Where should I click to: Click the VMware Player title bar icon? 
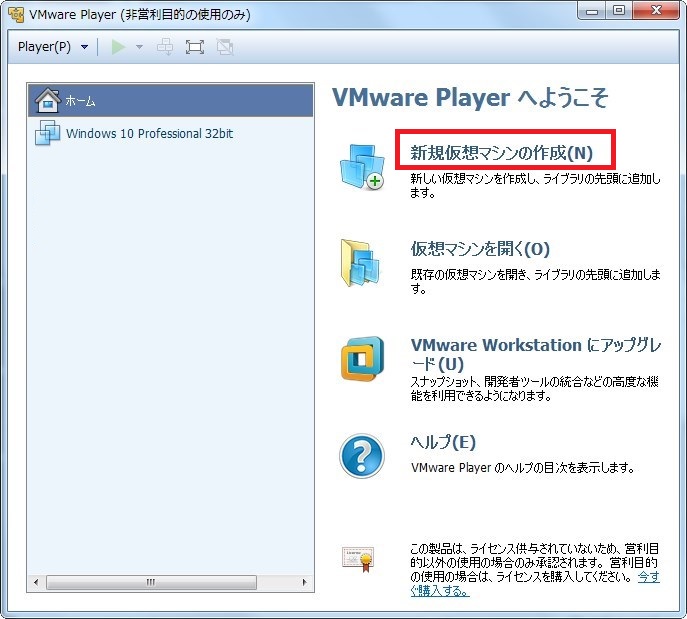tap(16, 14)
